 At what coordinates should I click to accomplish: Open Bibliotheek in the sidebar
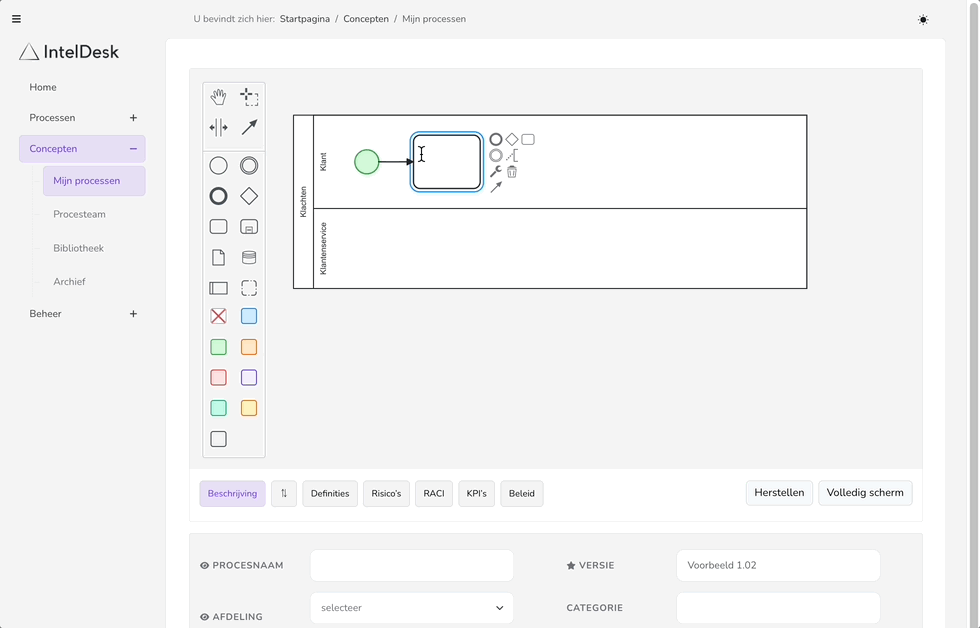pos(78,248)
